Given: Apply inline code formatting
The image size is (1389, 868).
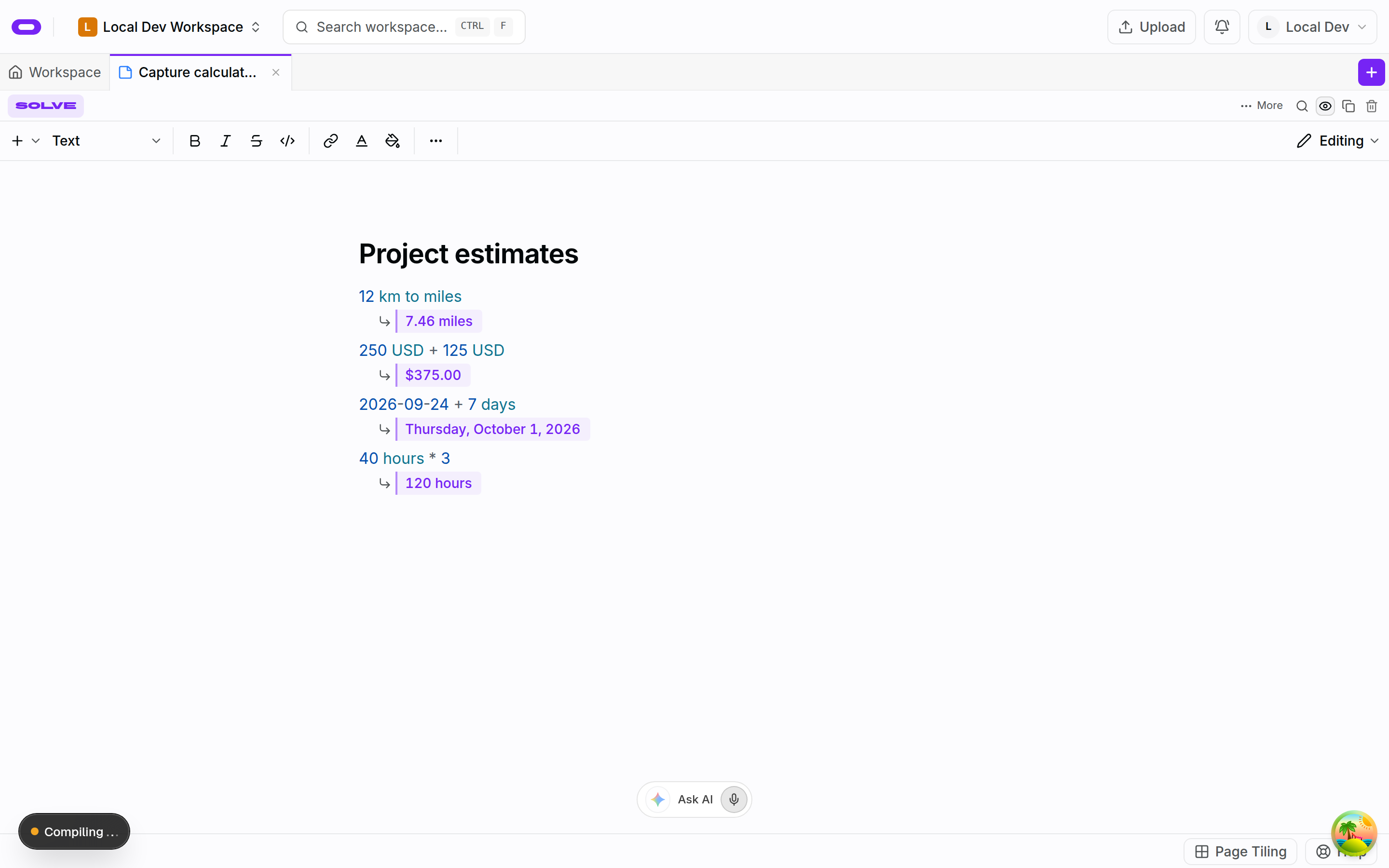Looking at the screenshot, I should pyautogui.click(x=287, y=141).
